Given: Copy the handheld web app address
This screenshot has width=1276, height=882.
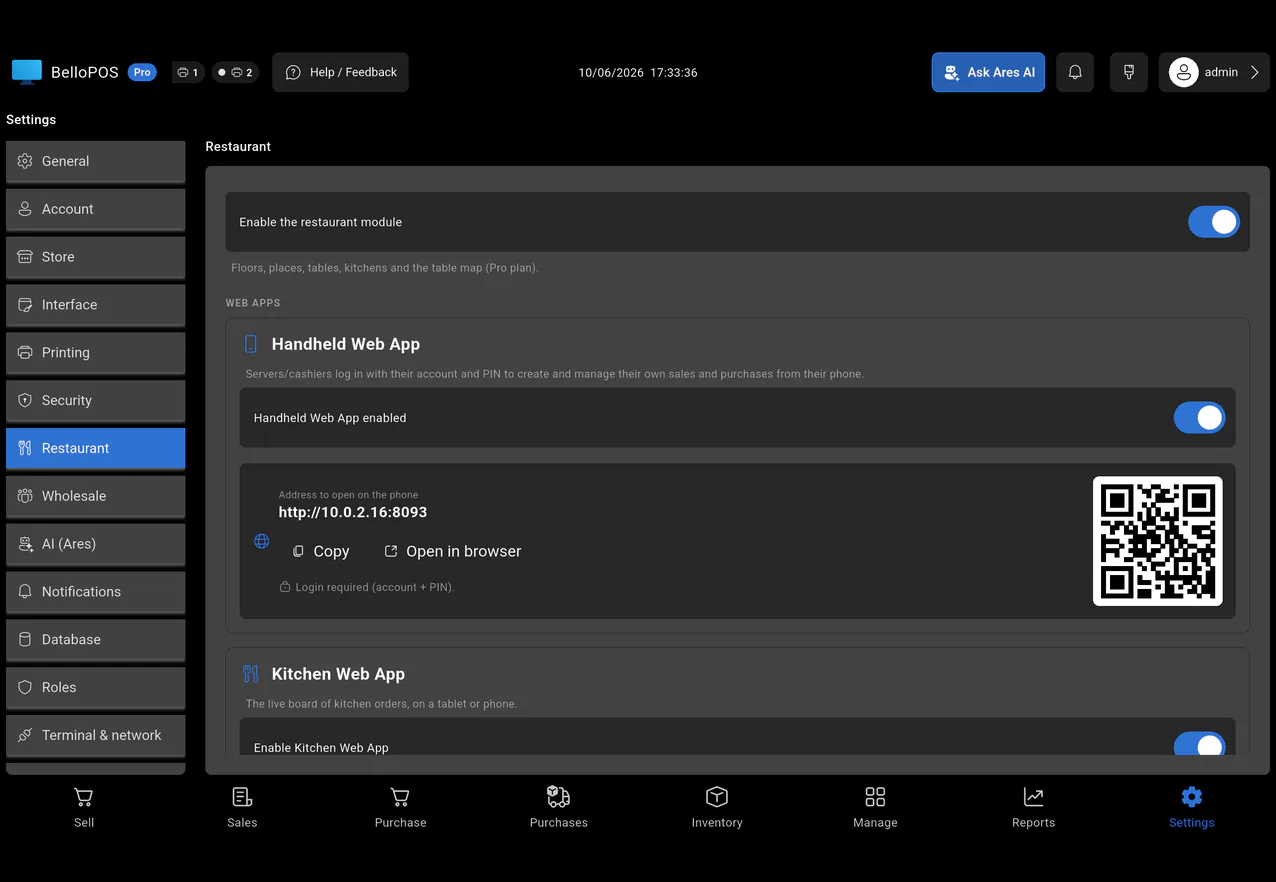Looking at the screenshot, I should (x=320, y=551).
